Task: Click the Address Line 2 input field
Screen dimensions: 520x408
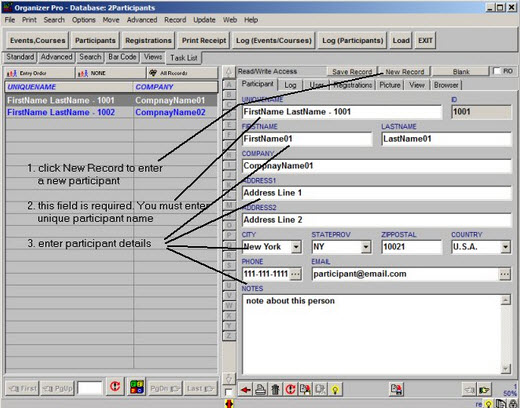Action: point(376,220)
